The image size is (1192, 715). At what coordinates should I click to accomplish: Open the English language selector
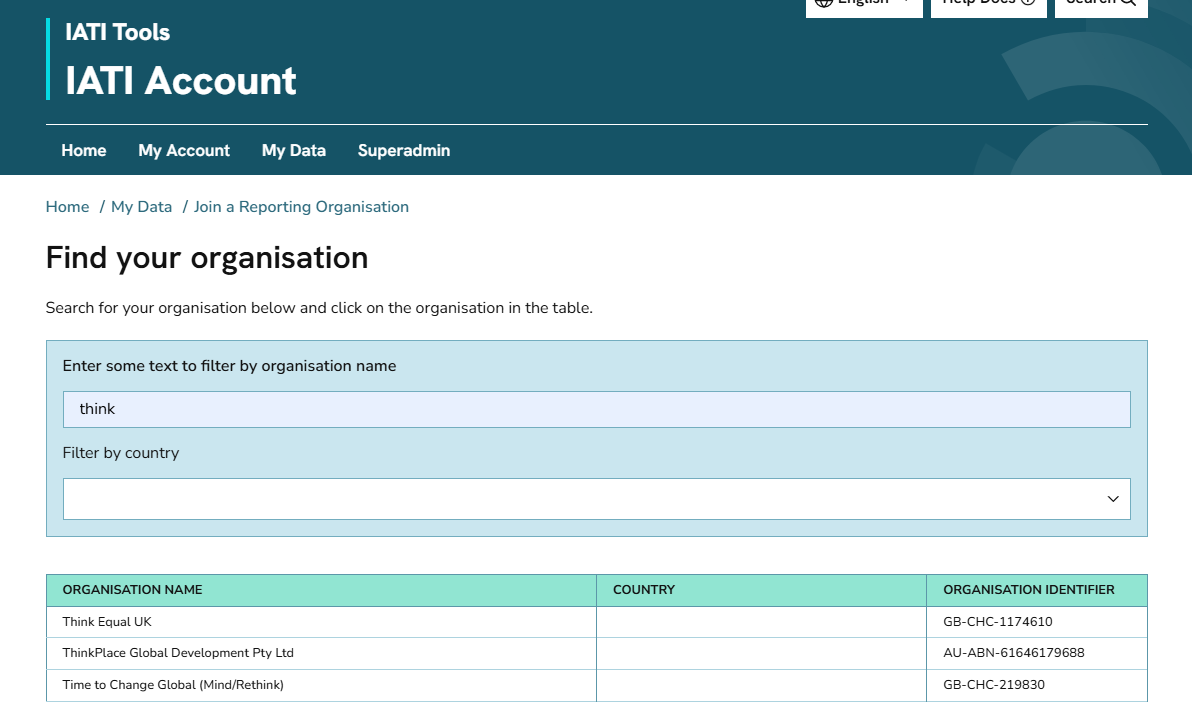point(863,4)
